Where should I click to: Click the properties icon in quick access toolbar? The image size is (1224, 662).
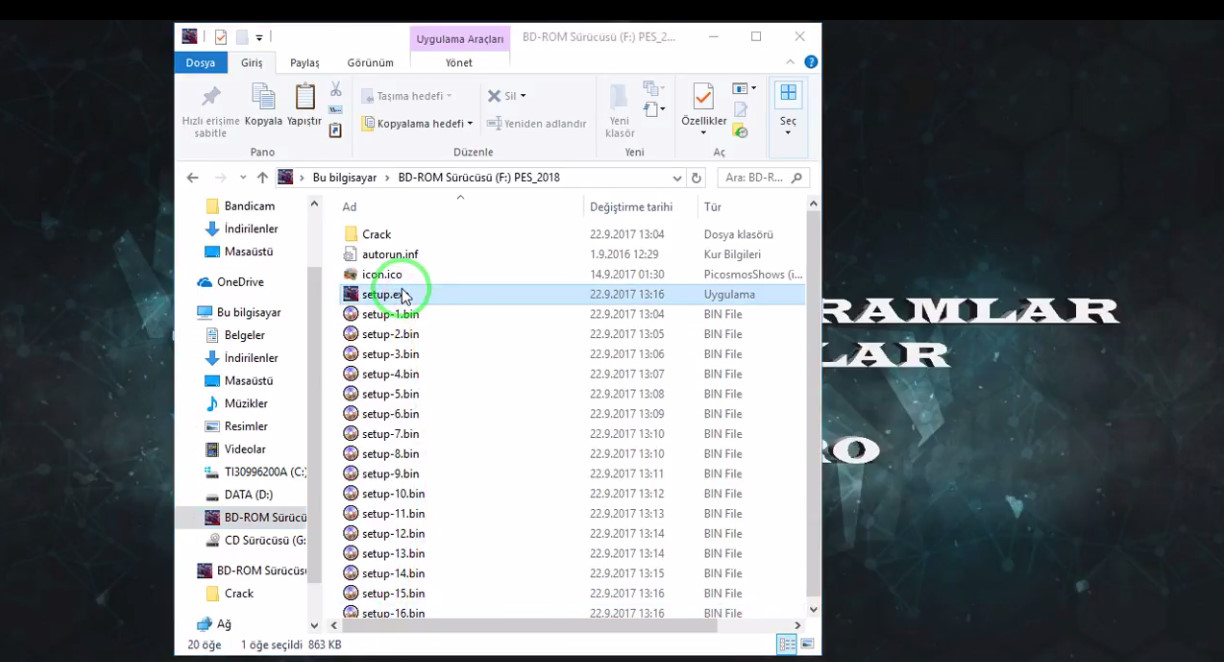(x=220, y=37)
